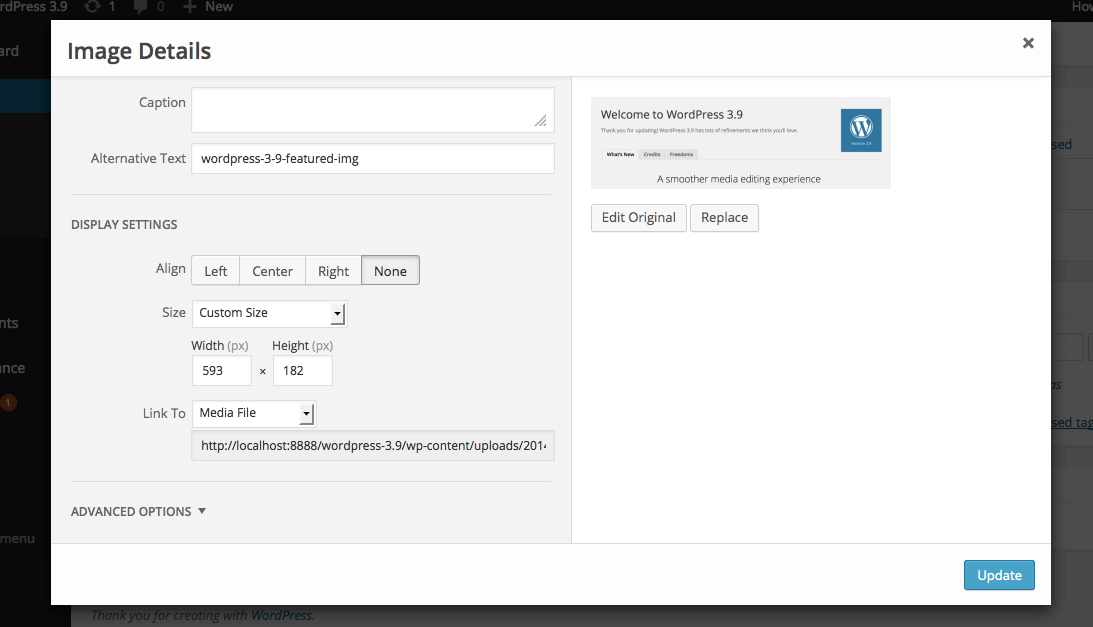The width and height of the screenshot is (1093, 627).
Task: Align image Center
Action: coord(273,271)
